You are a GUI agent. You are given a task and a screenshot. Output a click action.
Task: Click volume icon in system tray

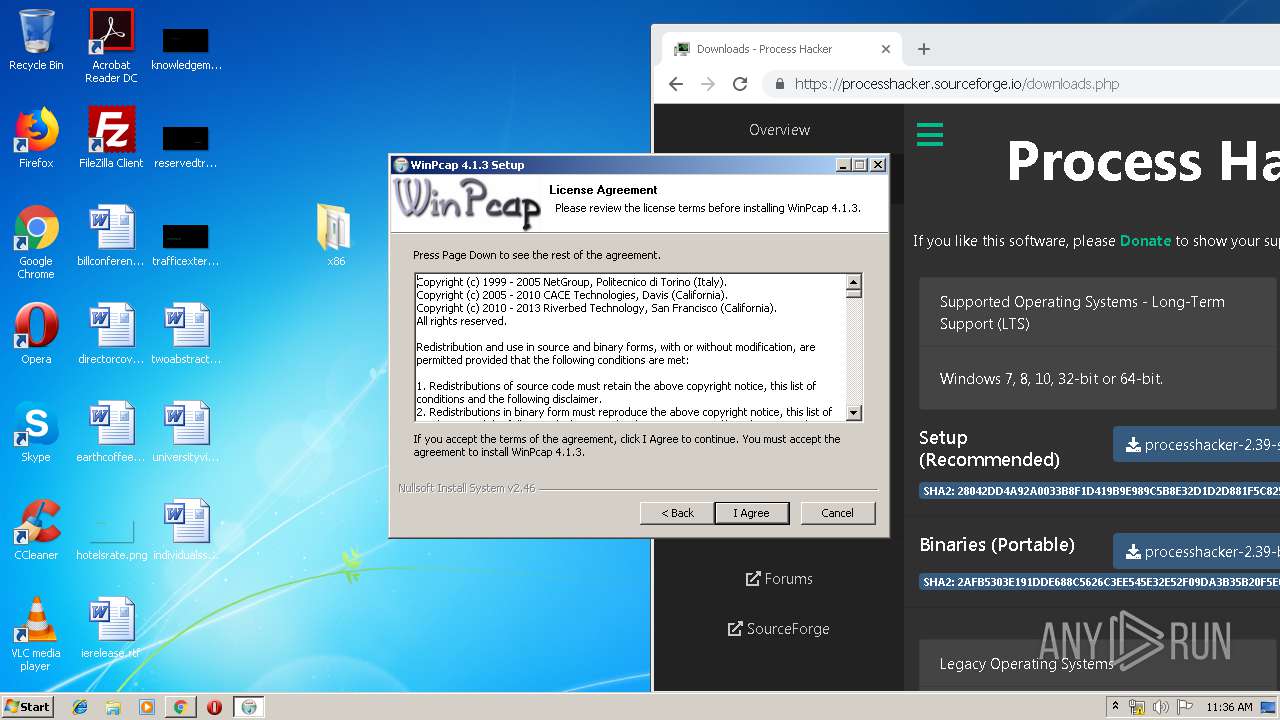1161,707
